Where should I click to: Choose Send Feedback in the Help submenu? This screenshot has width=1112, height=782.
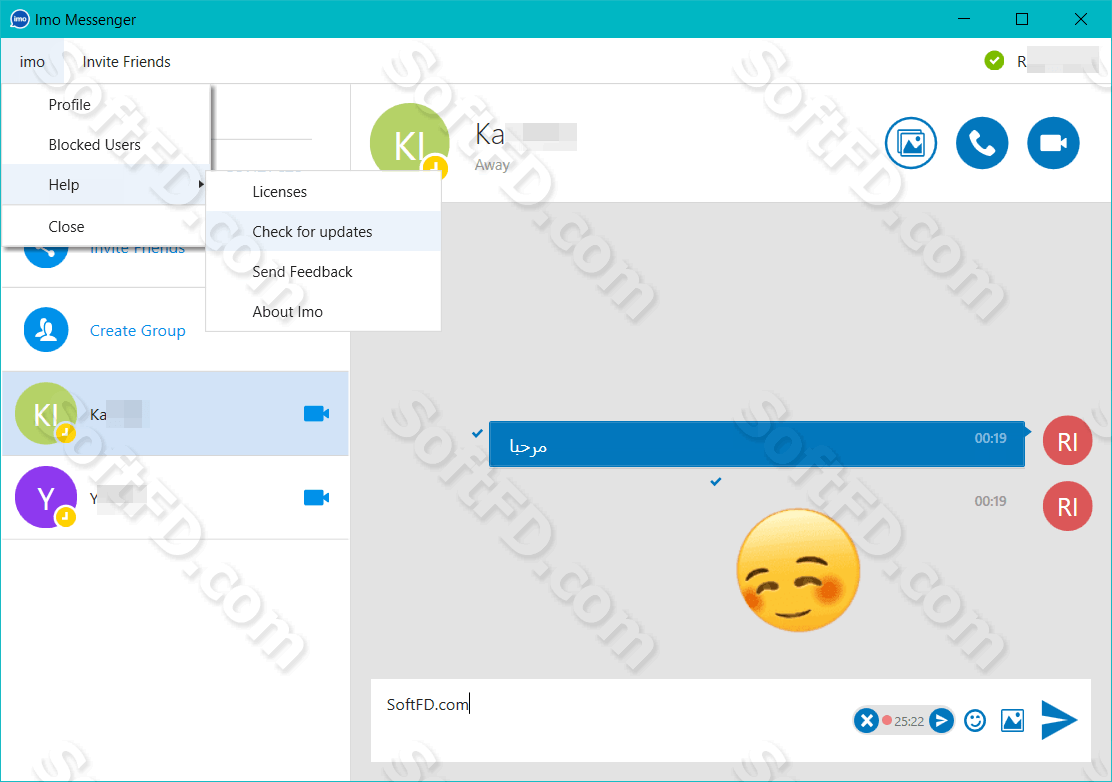tap(323, 272)
